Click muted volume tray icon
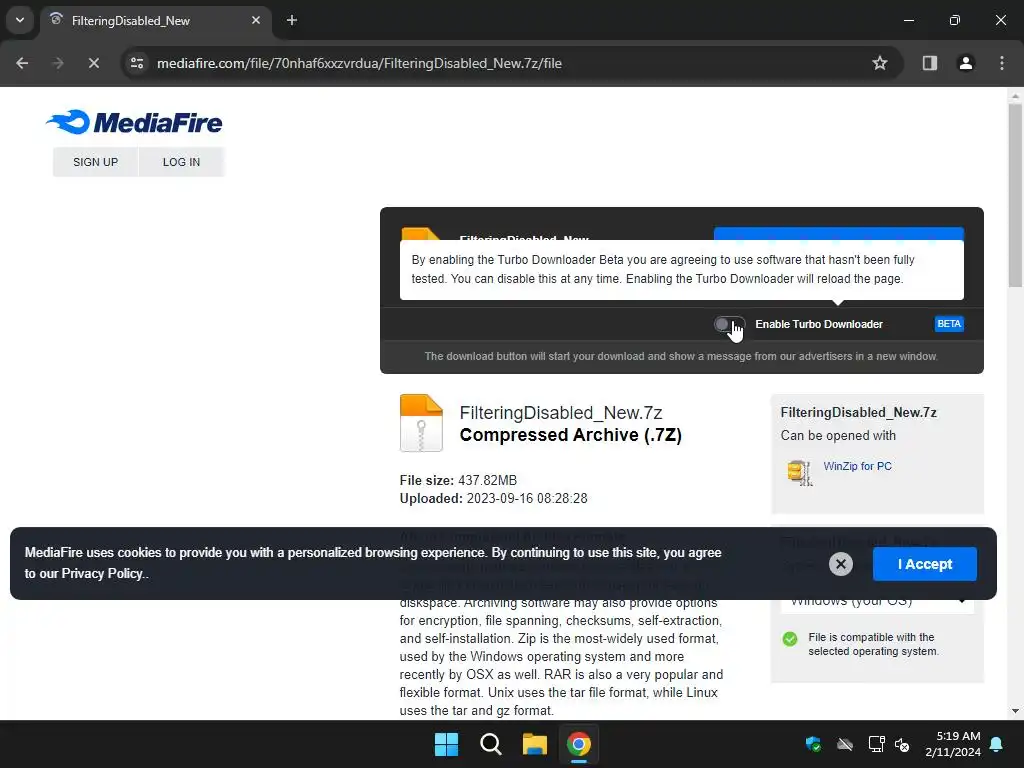Screen dimensions: 1024x768 point(903,744)
